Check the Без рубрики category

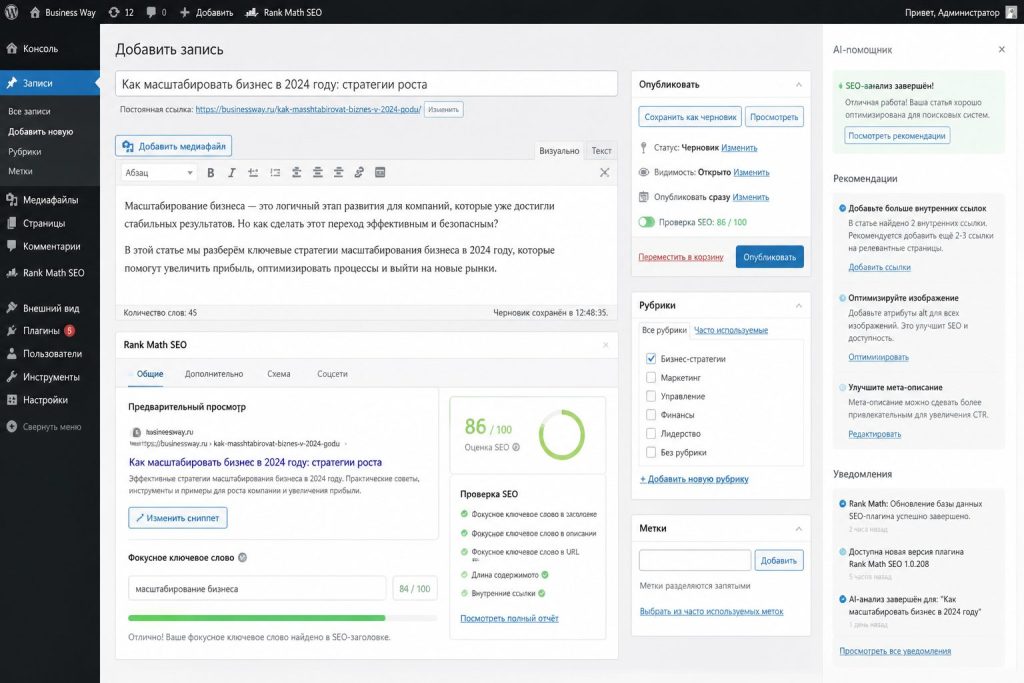(x=650, y=453)
